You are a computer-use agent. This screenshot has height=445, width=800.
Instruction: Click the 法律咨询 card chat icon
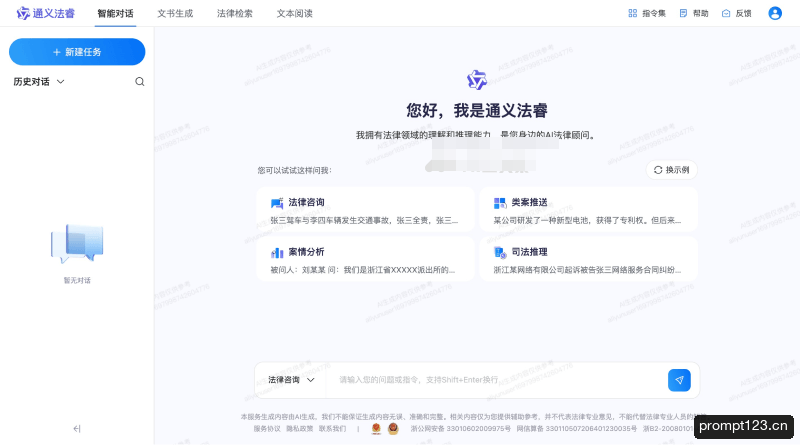[277, 203]
